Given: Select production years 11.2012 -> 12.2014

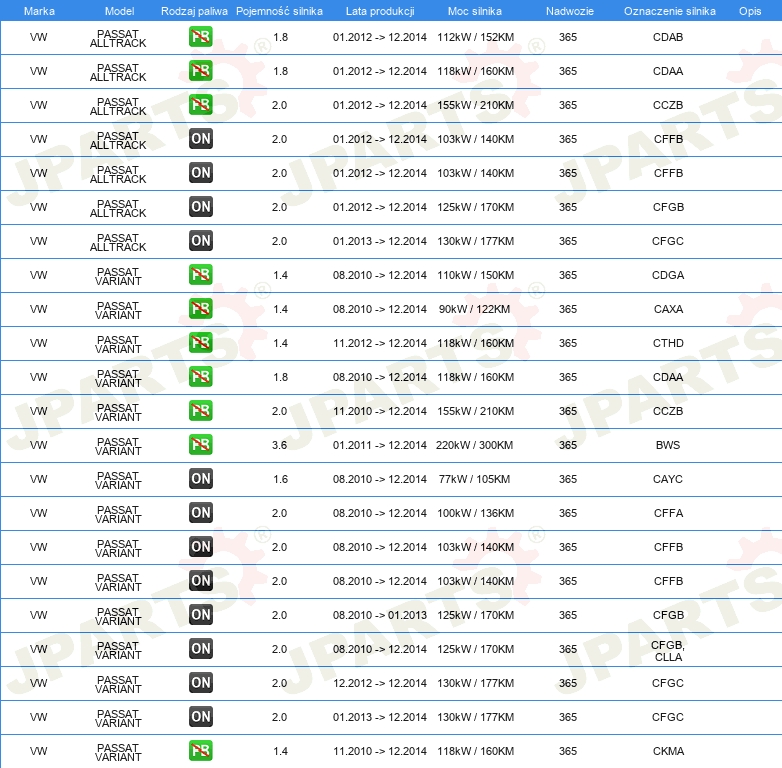Looking at the screenshot, I should [380, 343].
